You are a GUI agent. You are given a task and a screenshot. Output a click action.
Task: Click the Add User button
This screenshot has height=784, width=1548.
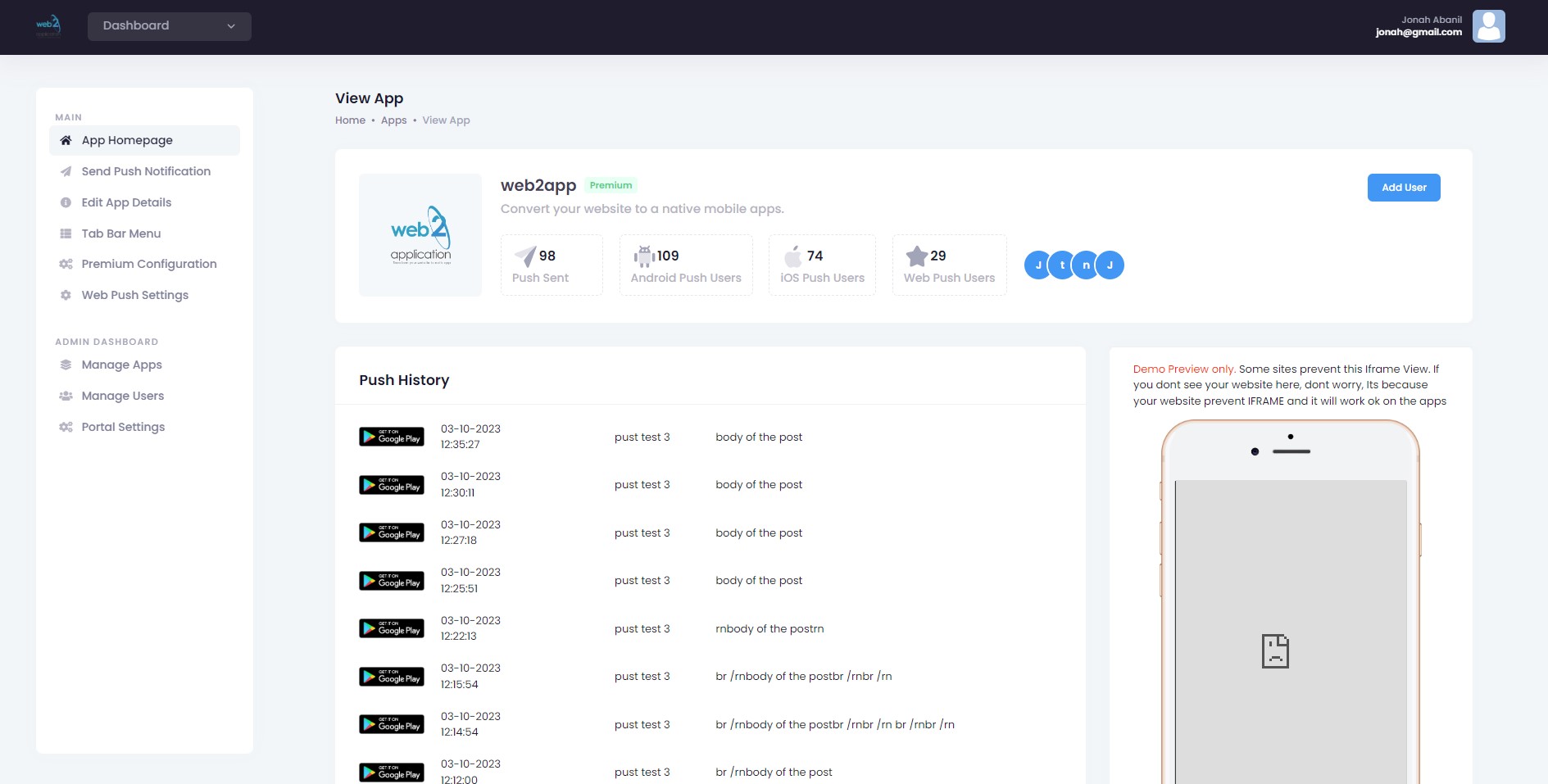[x=1403, y=188]
